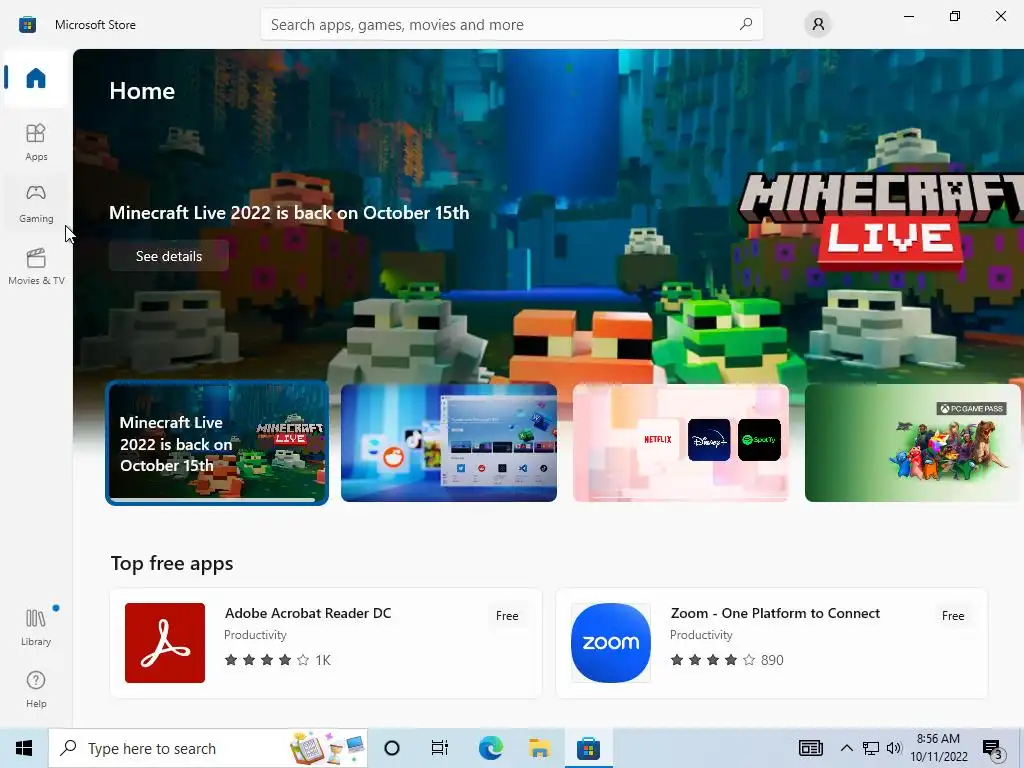Show hidden system tray icons

(x=846, y=748)
